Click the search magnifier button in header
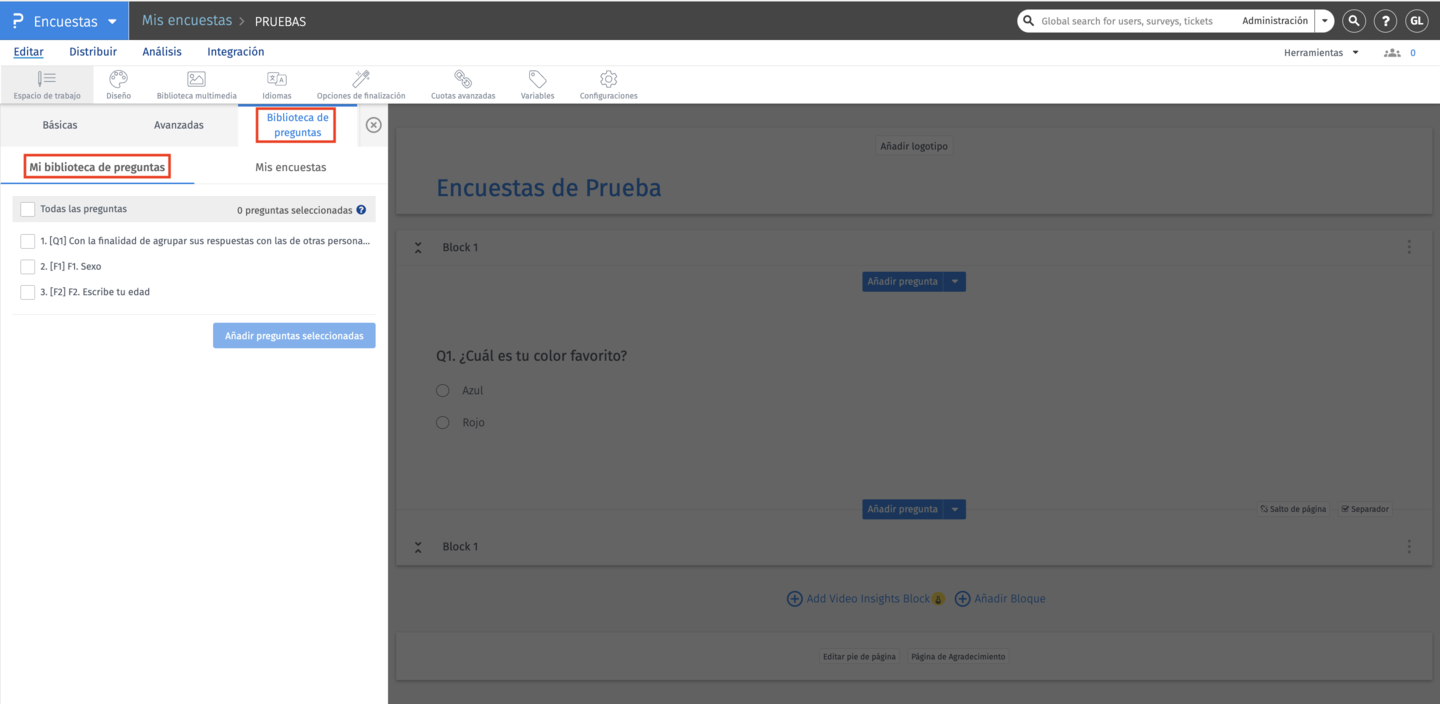Viewport: 1440px width, 704px height. click(1353, 21)
